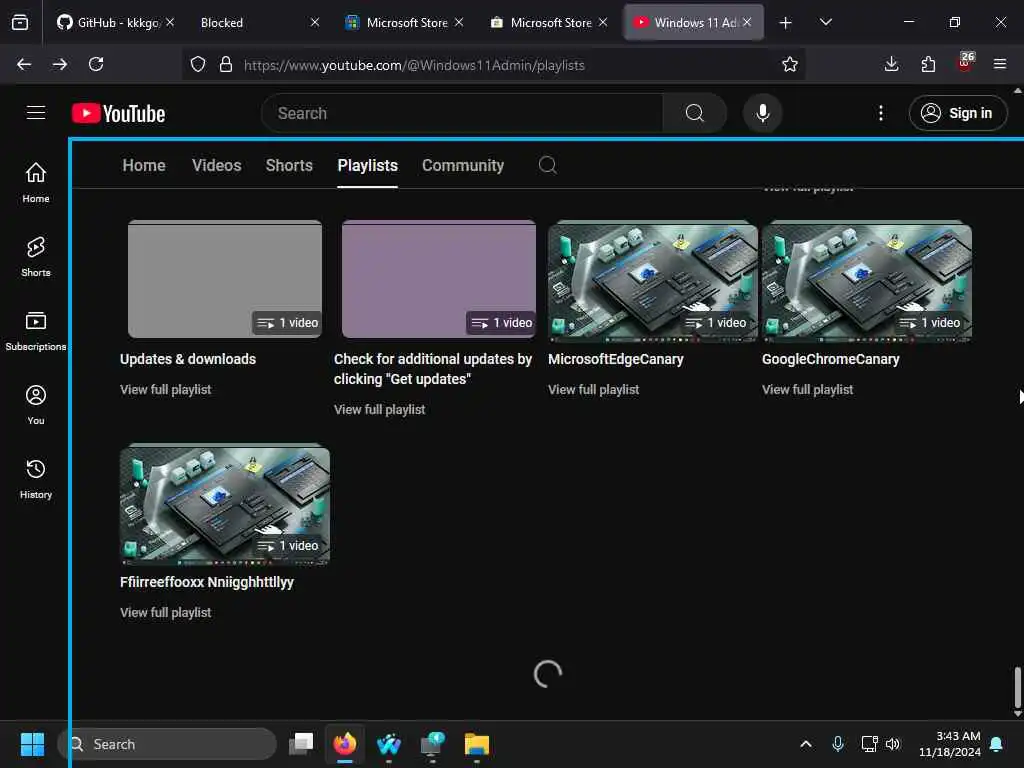
Task: Close the Blocked tab
Action: point(315,22)
